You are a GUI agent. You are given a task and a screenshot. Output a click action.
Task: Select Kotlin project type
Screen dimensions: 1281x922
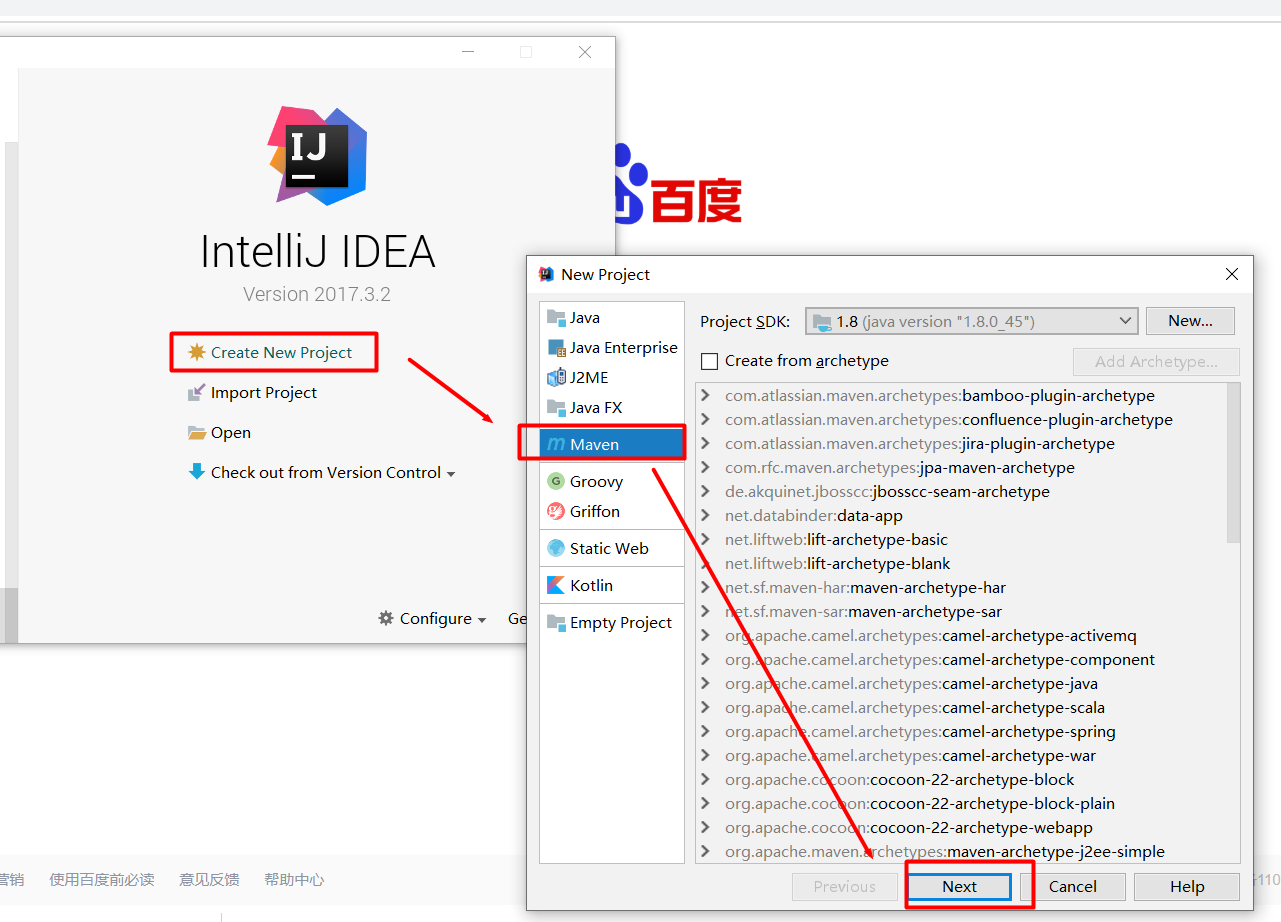[x=612, y=586]
